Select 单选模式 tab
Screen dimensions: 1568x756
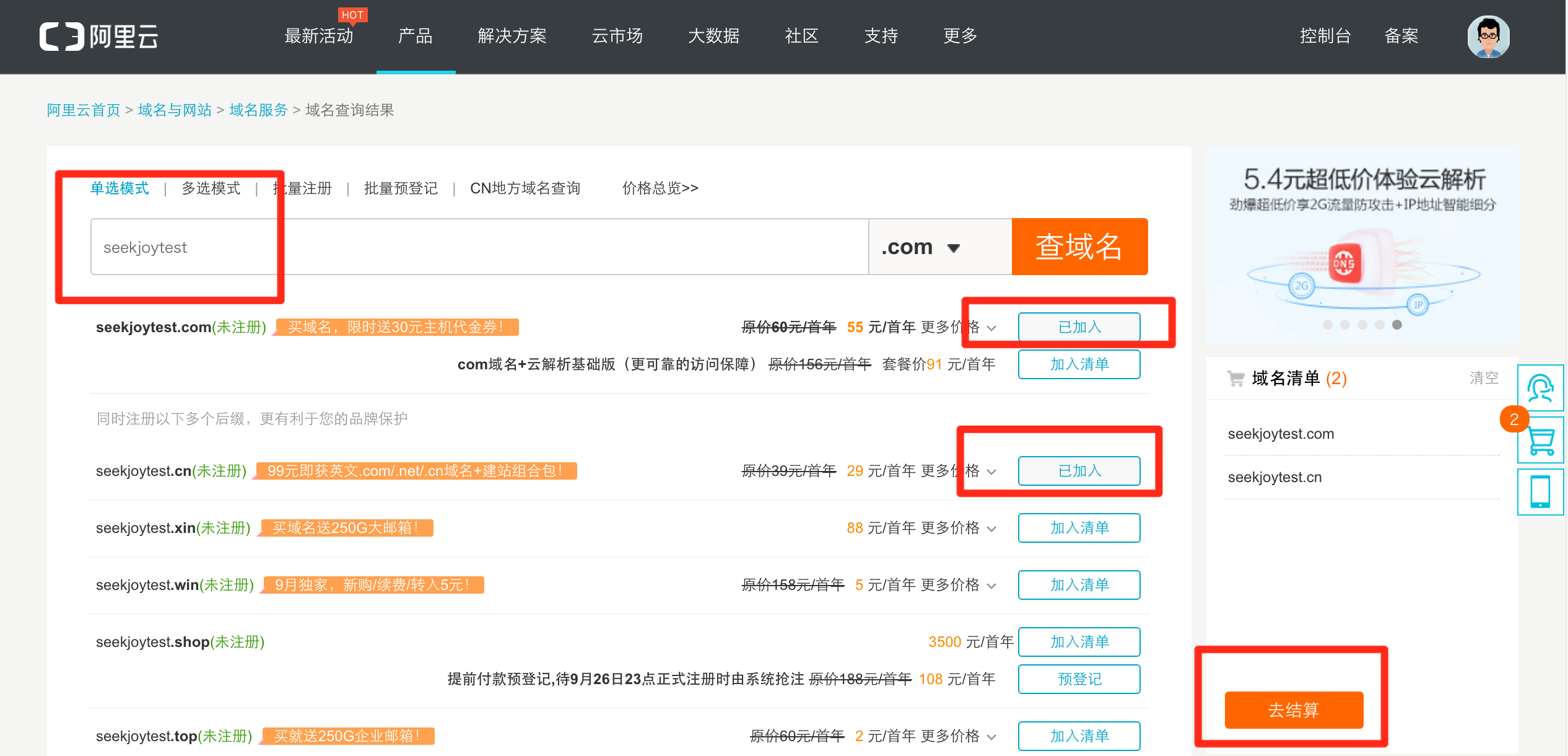[x=120, y=188]
